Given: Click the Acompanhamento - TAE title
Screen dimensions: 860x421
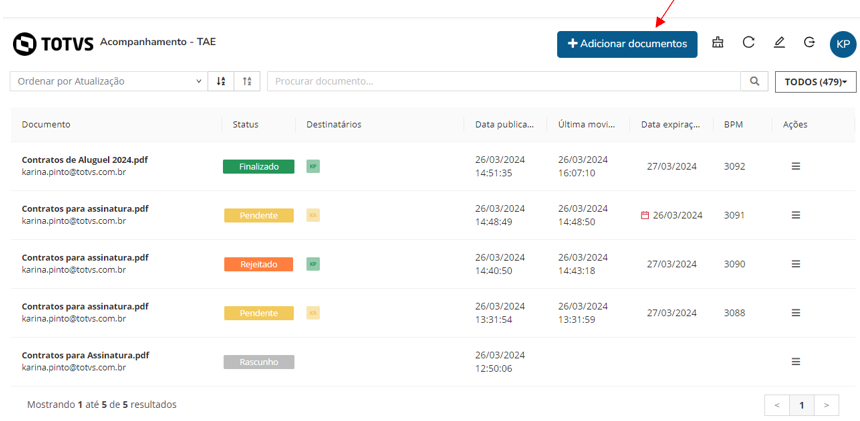Looking at the screenshot, I should tap(158, 41).
